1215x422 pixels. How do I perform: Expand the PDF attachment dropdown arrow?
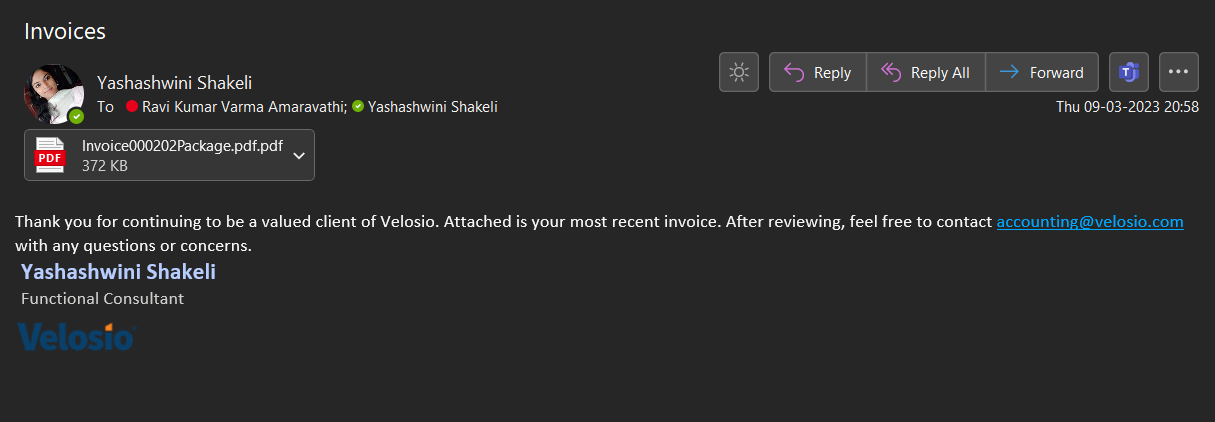coord(298,155)
